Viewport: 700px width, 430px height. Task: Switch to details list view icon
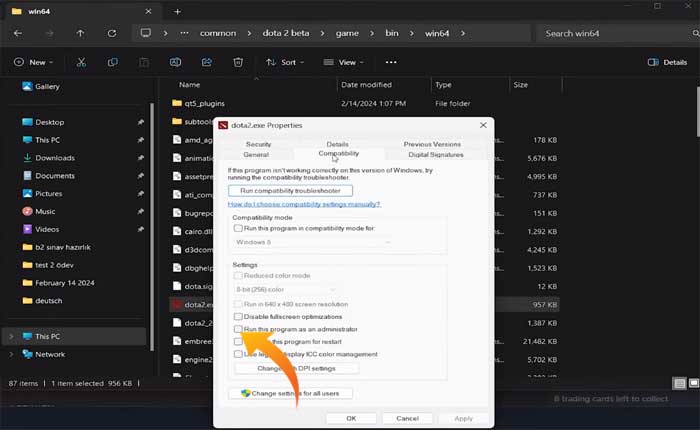(x=679, y=384)
